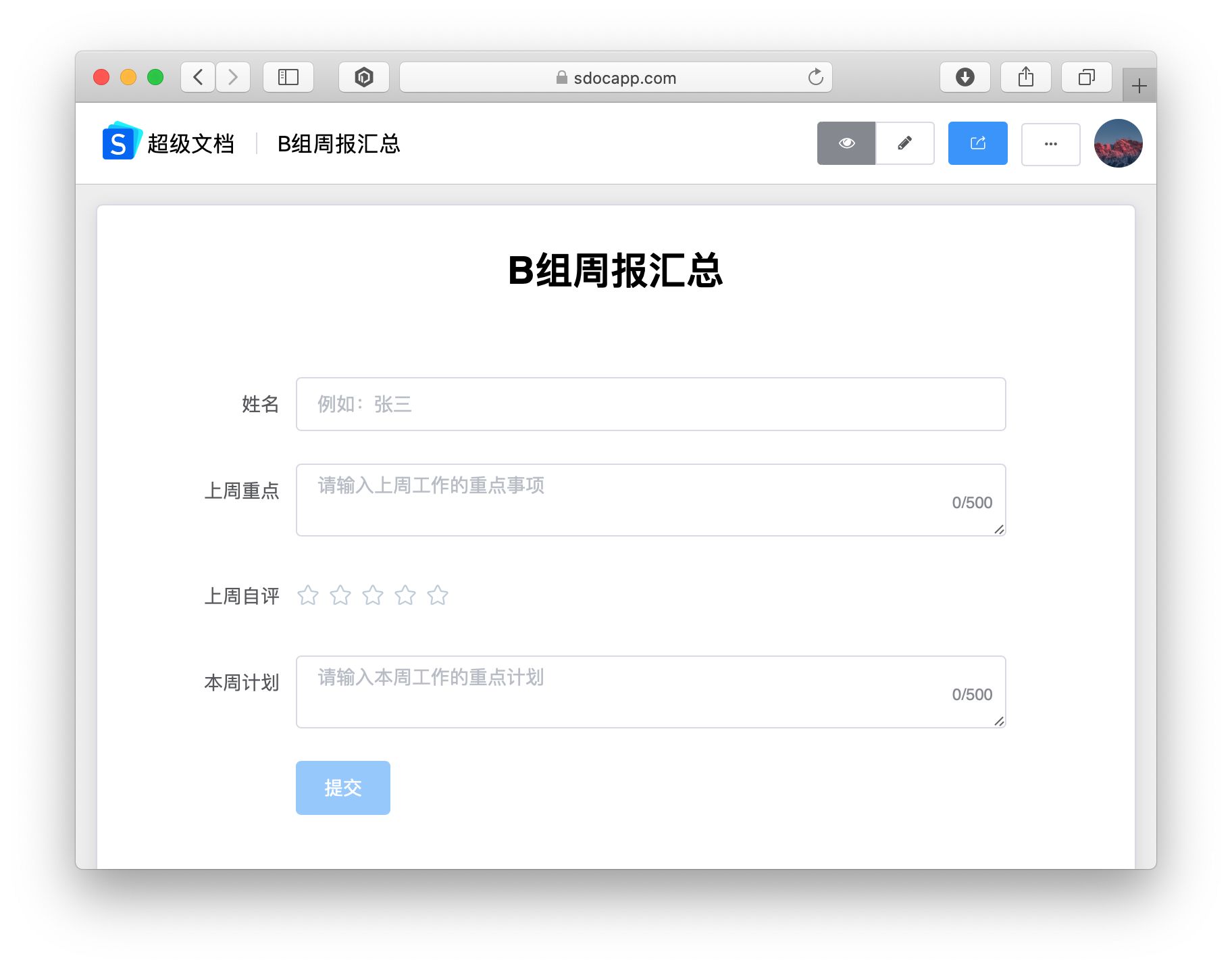Rate 上周自评 four stars

[405, 595]
